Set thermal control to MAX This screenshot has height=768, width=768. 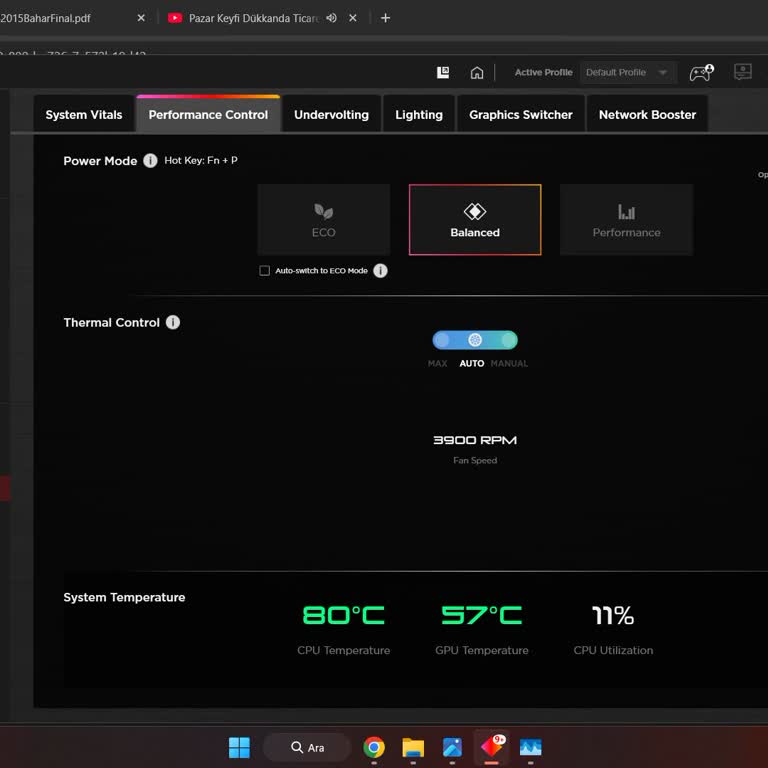(437, 363)
